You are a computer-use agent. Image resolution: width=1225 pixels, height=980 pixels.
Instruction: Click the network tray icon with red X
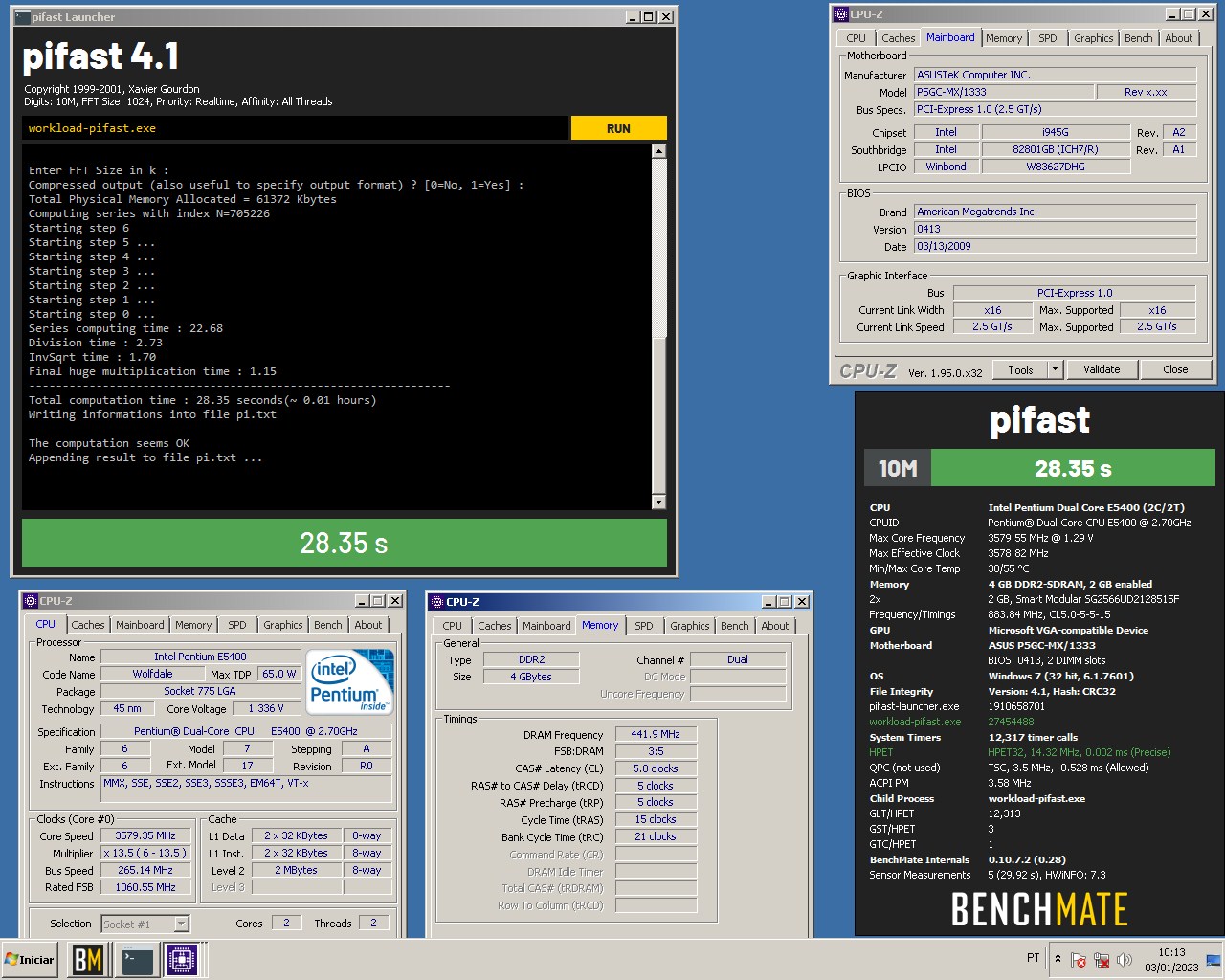click(1102, 959)
